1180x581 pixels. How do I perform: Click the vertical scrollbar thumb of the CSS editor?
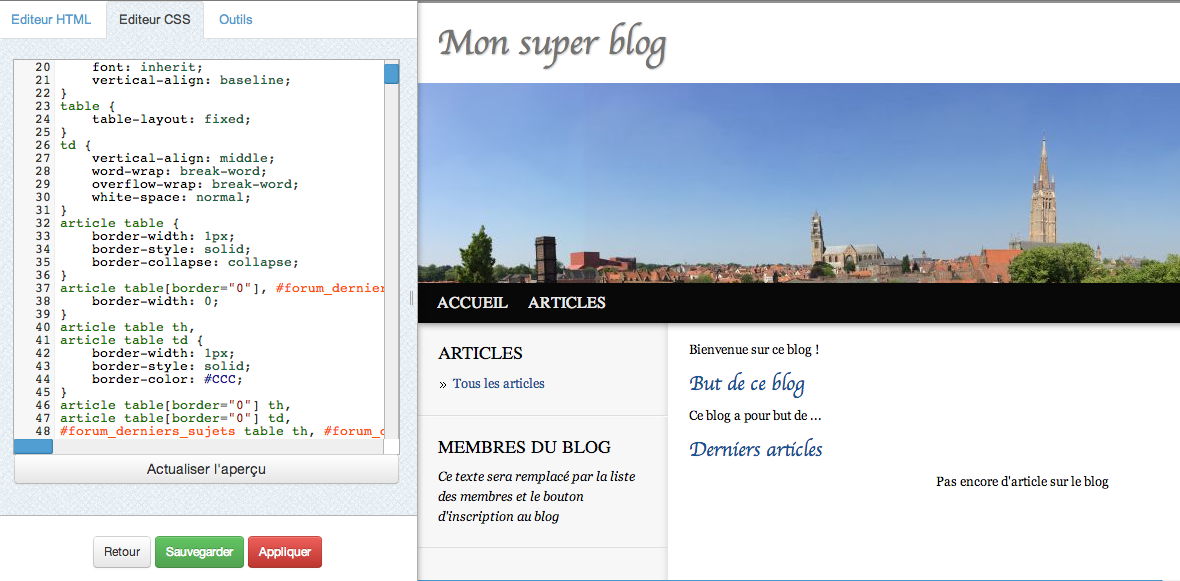tap(391, 73)
